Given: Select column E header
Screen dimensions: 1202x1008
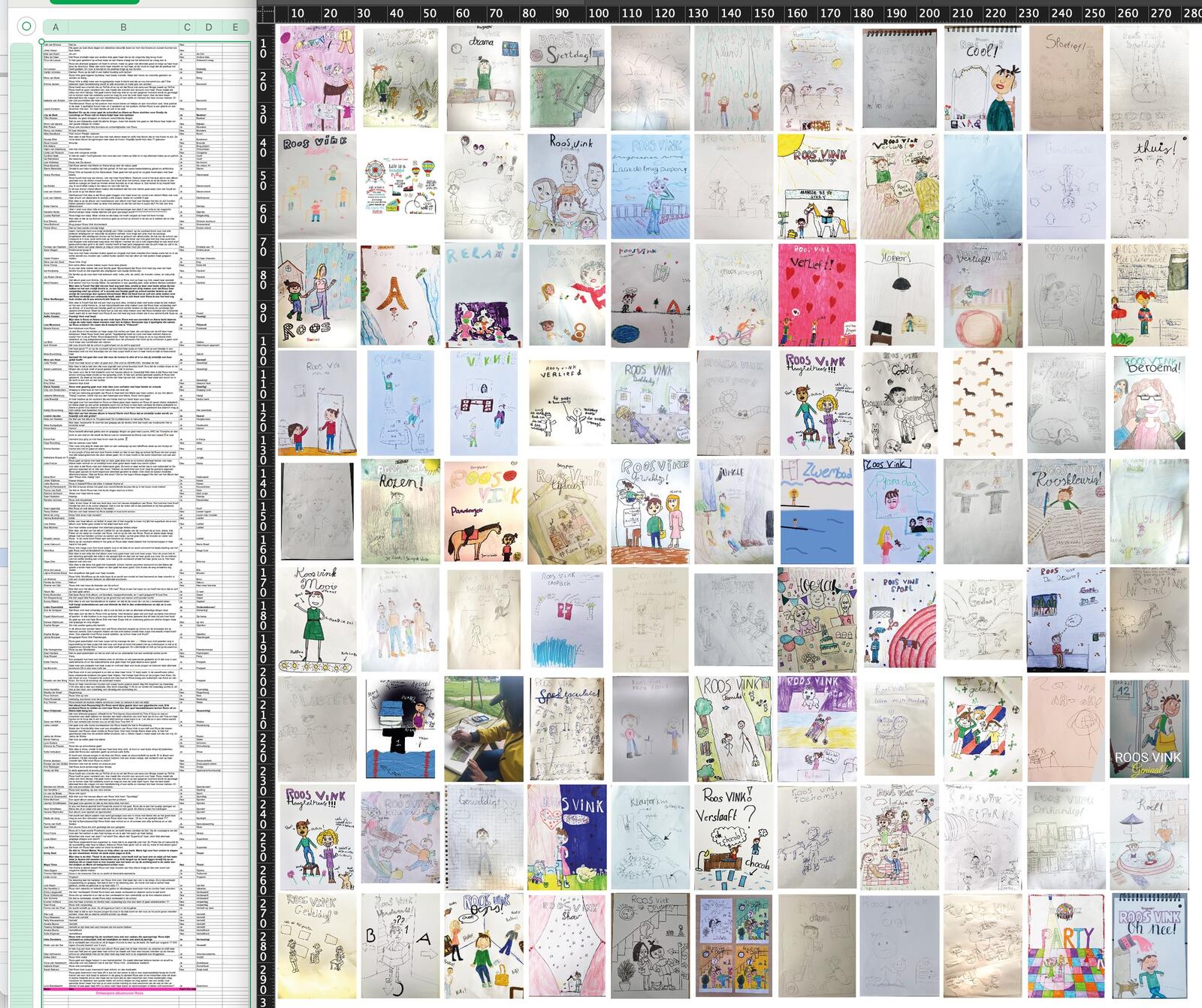Looking at the screenshot, I should click(235, 27).
